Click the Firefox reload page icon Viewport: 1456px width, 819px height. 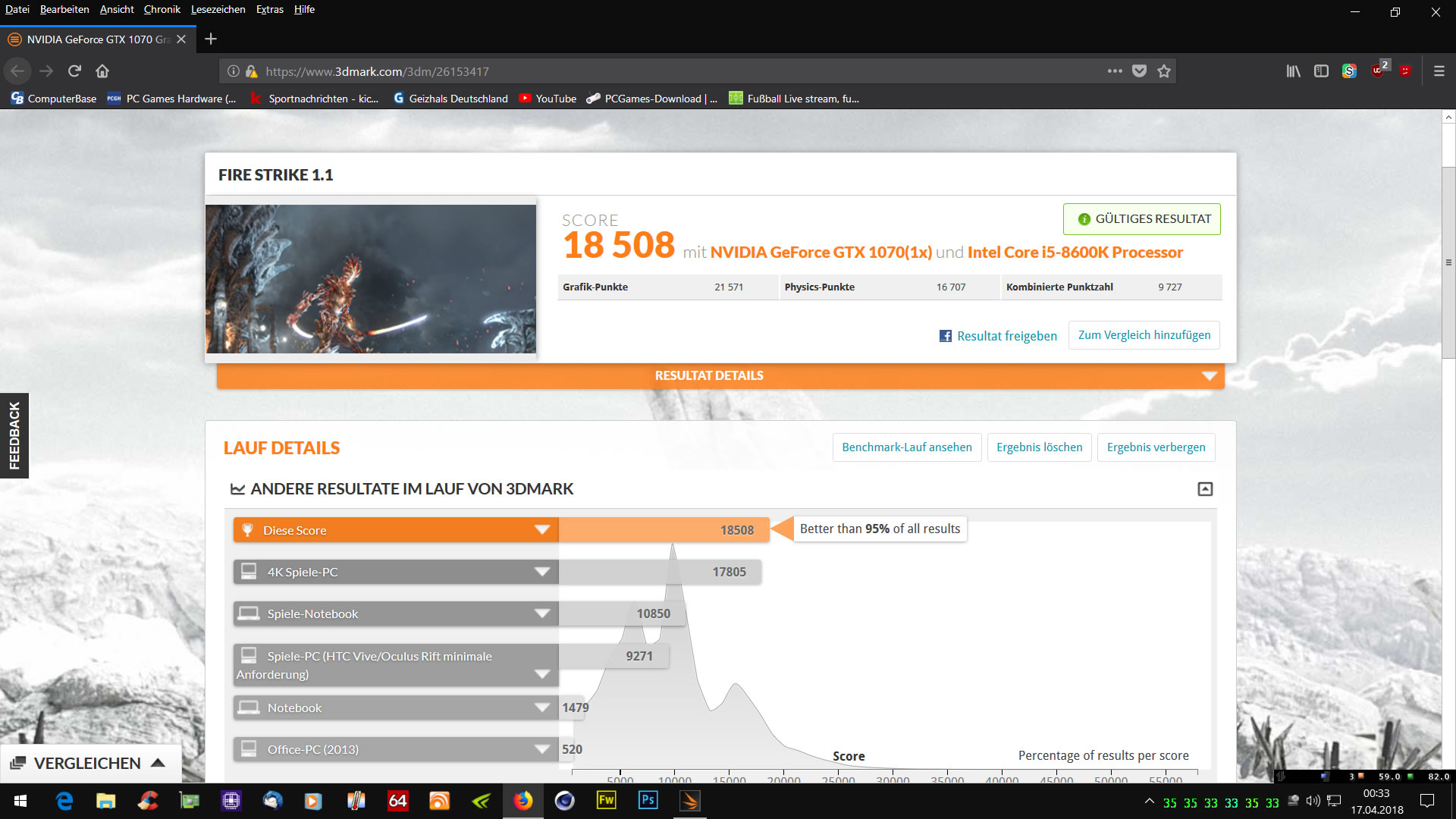click(x=74, y=71)
